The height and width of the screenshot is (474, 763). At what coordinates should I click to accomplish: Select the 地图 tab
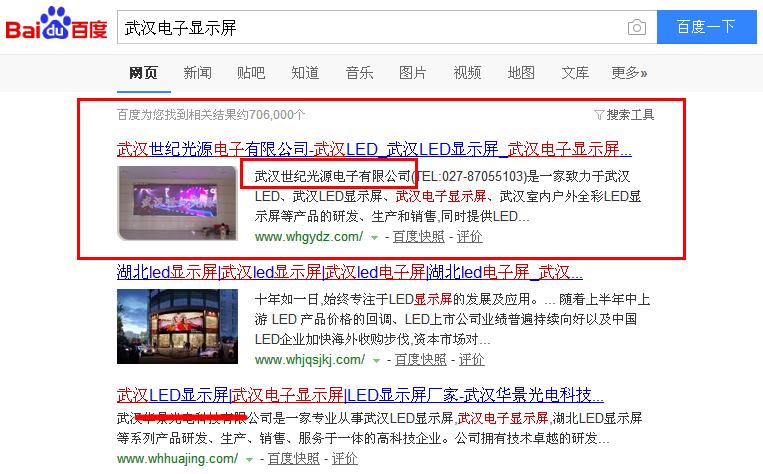(521, 73)
